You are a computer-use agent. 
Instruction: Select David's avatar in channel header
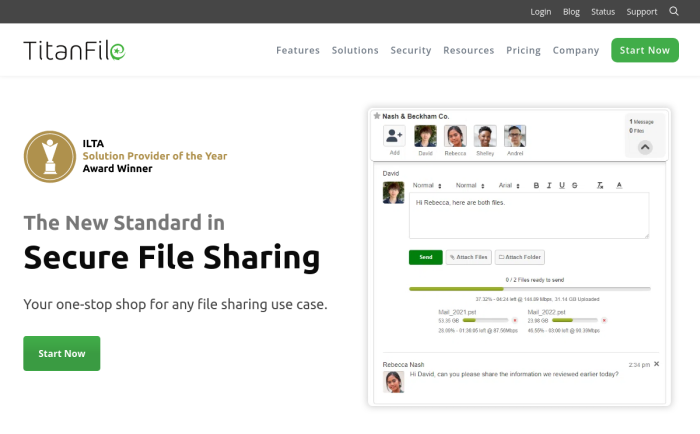point(425,136)
